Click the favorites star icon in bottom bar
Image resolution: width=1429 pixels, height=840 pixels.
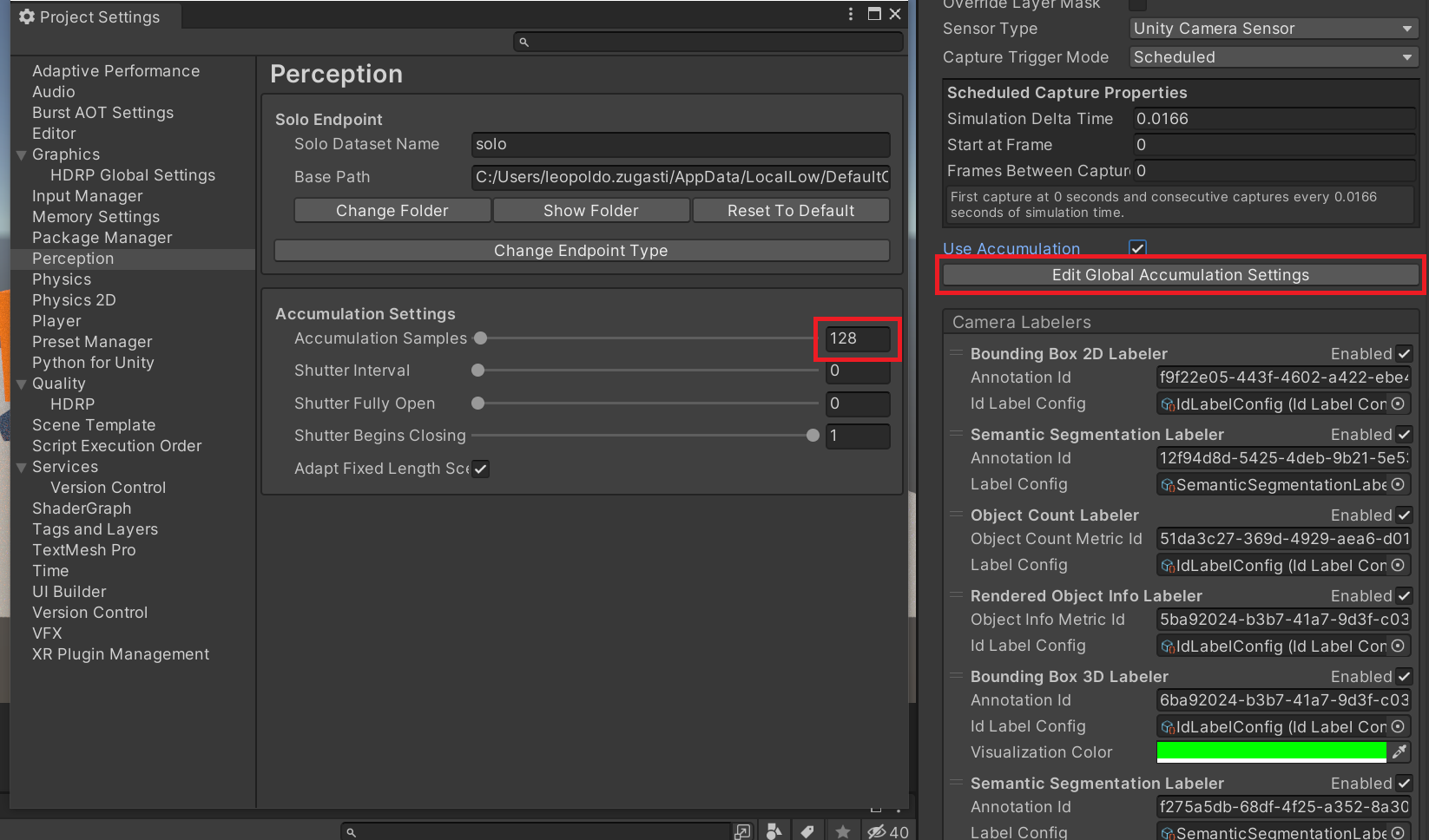coord(842,831)
